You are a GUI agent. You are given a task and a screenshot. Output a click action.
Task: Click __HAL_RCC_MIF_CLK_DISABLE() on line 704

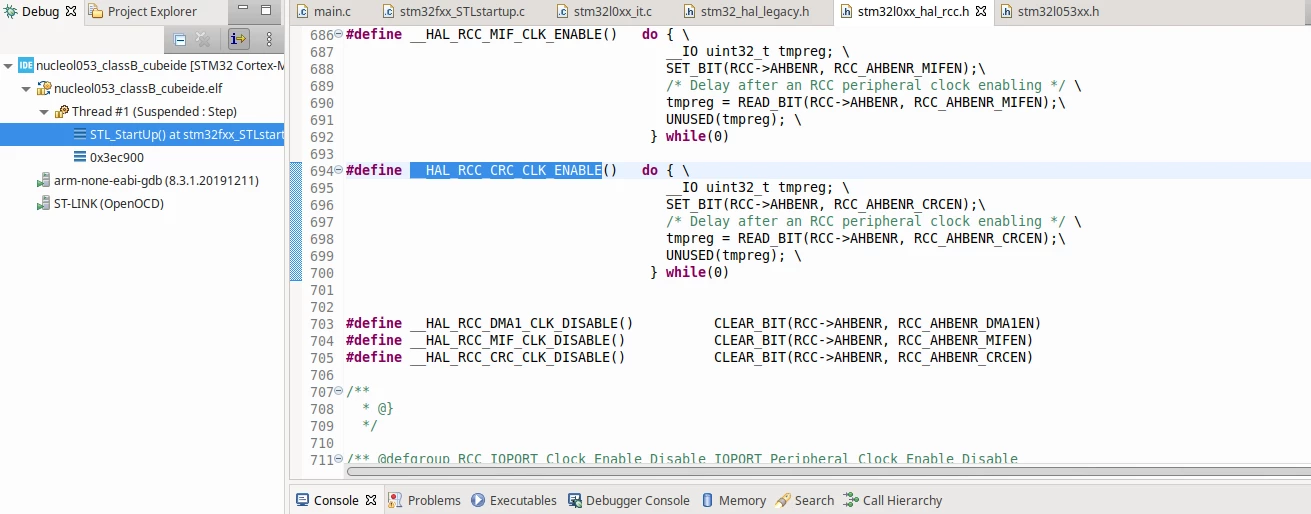point(518,341)
